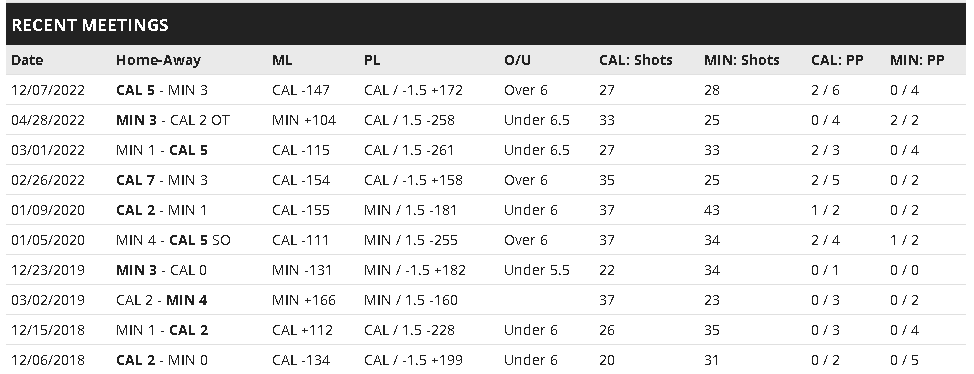The image size is (974, 374).
Task: Click the 03/01/2022 moneyline CAL -115
Action: point(301,150)
